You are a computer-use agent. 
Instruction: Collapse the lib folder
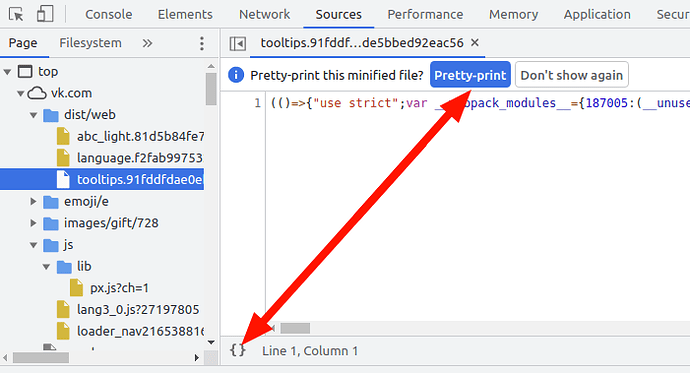pos(47,267)
